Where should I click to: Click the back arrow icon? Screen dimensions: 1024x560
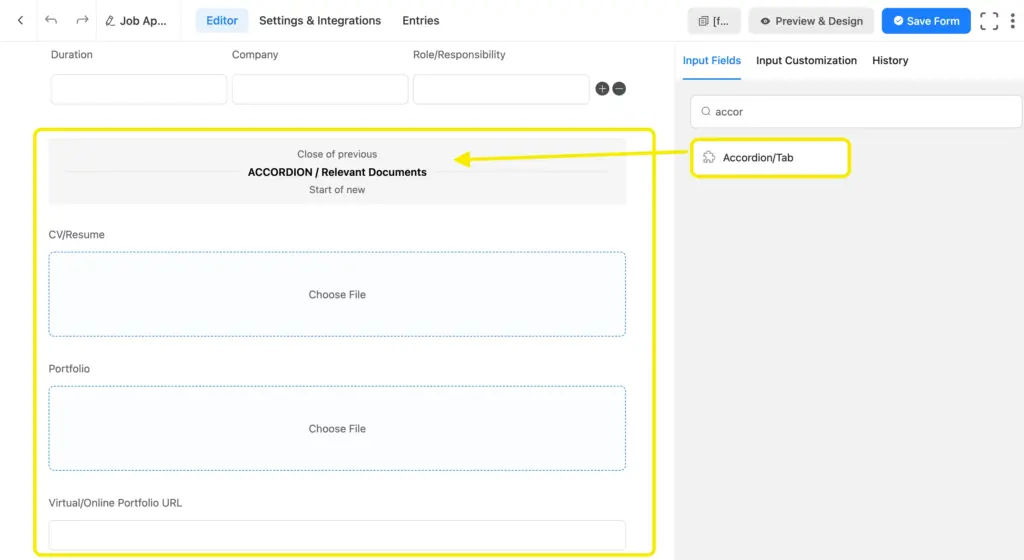[20, 20]
